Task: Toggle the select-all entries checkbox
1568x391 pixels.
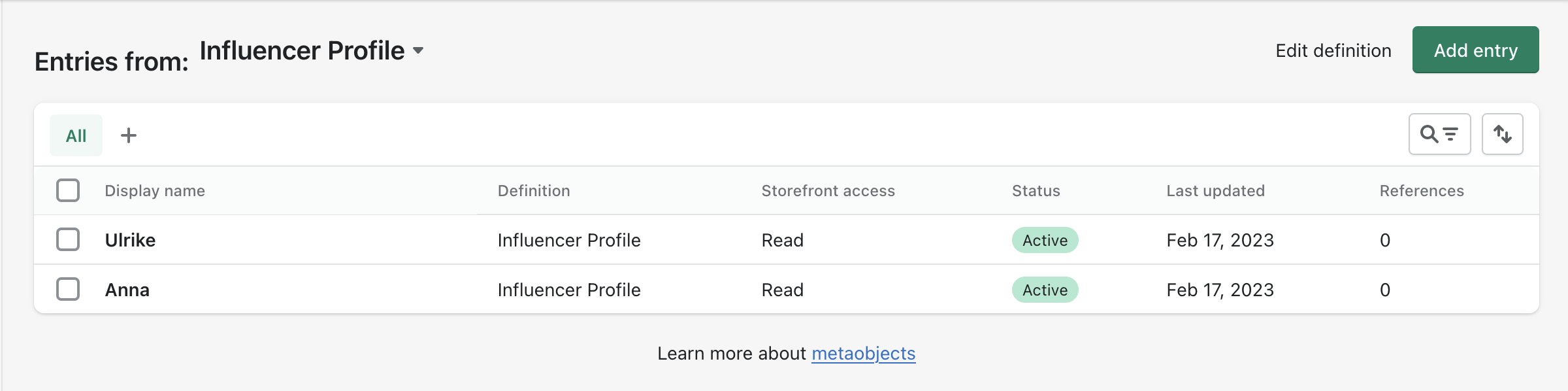Action: coord(68,190)
